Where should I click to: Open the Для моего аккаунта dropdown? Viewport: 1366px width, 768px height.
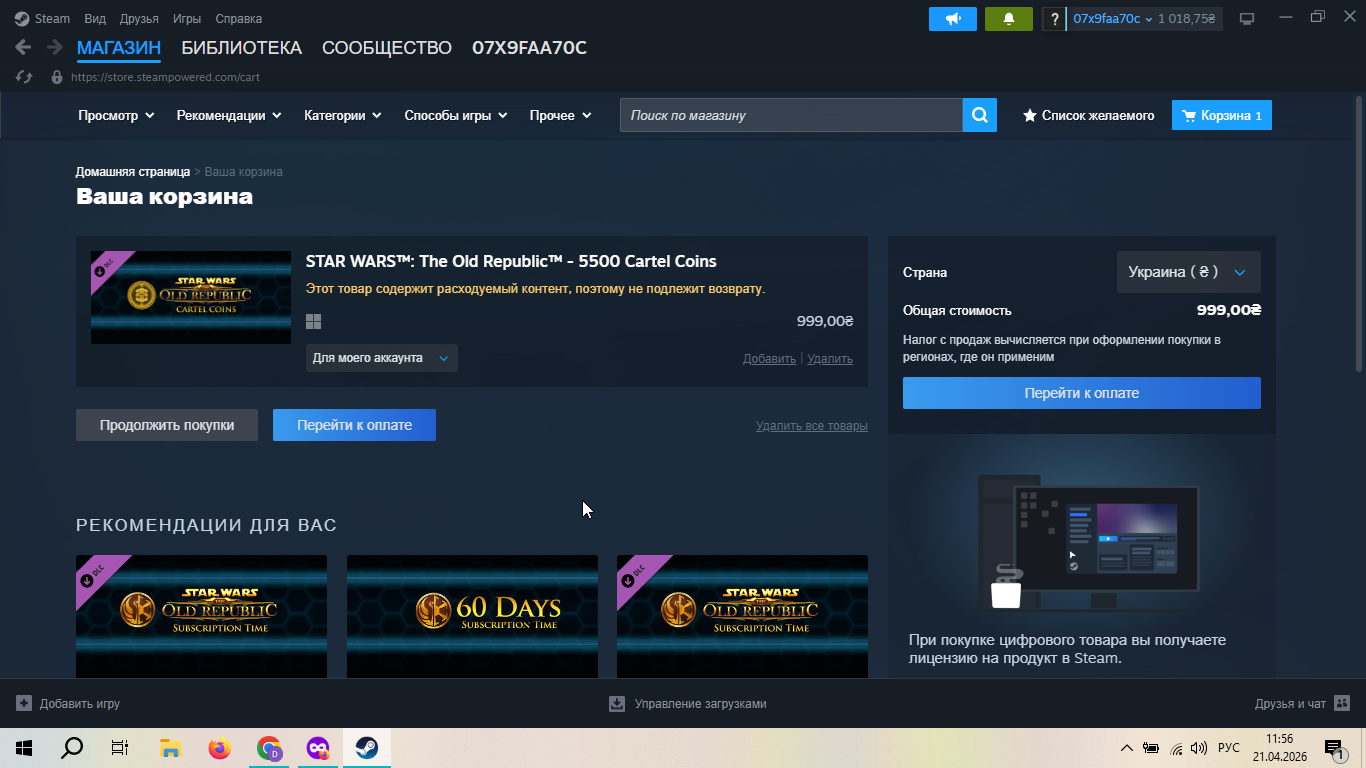pos(382,358)
